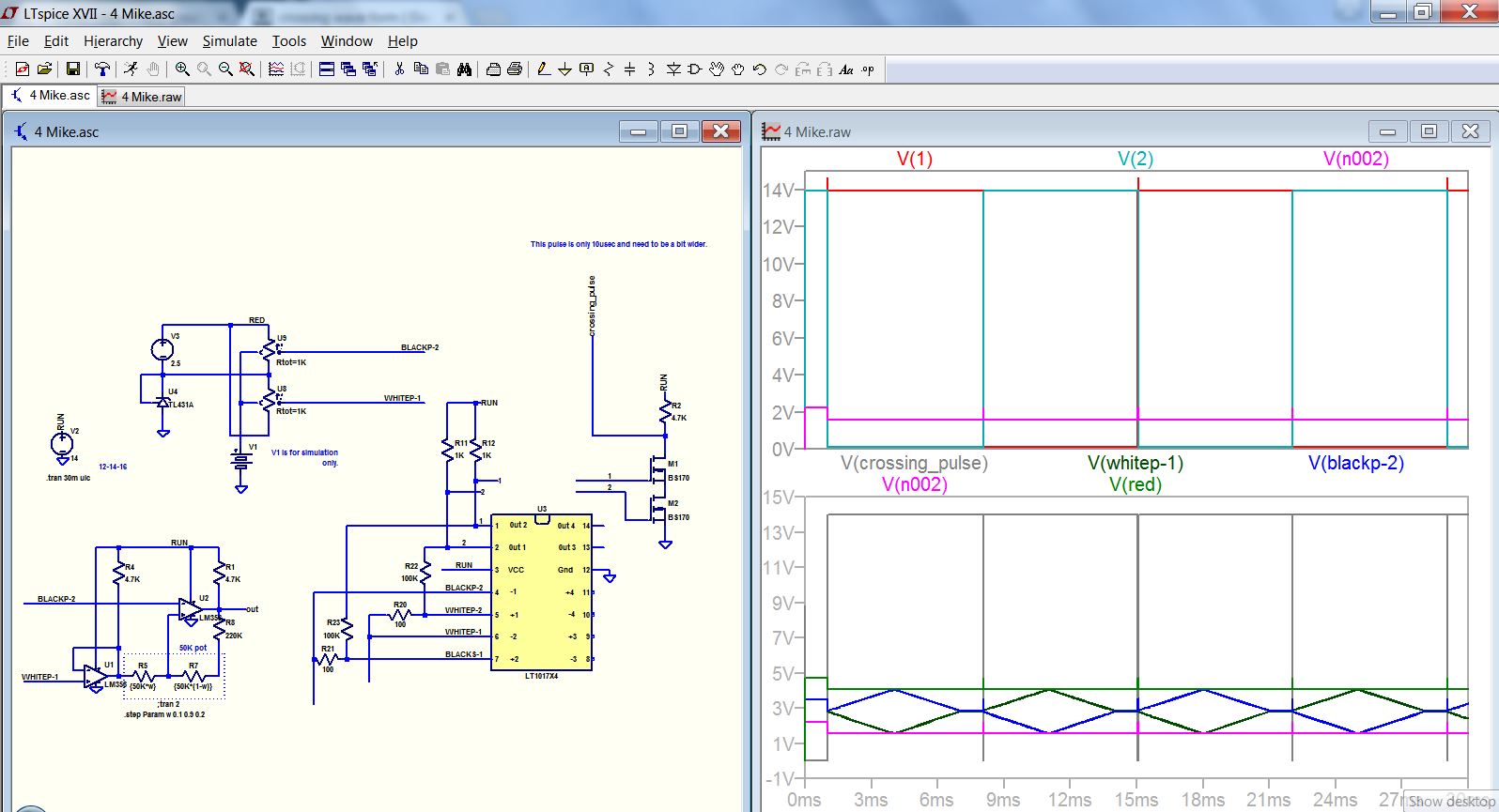Viewport: 1499px width, 812px height.
Task: Place an Inductor component
Action: [x=651, y=69]
